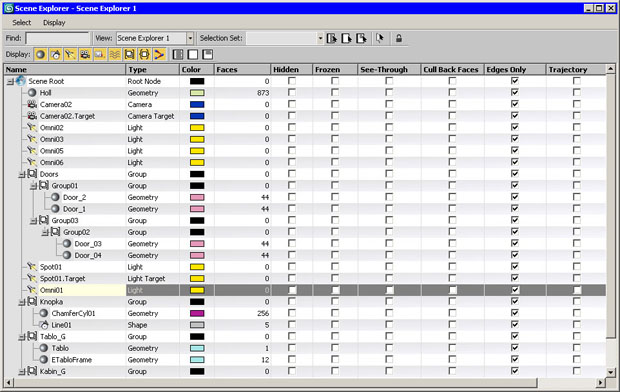Toggle the Display Geometry filter icon
This screenshot has width=620, height=392.
(x=40, y=54)
